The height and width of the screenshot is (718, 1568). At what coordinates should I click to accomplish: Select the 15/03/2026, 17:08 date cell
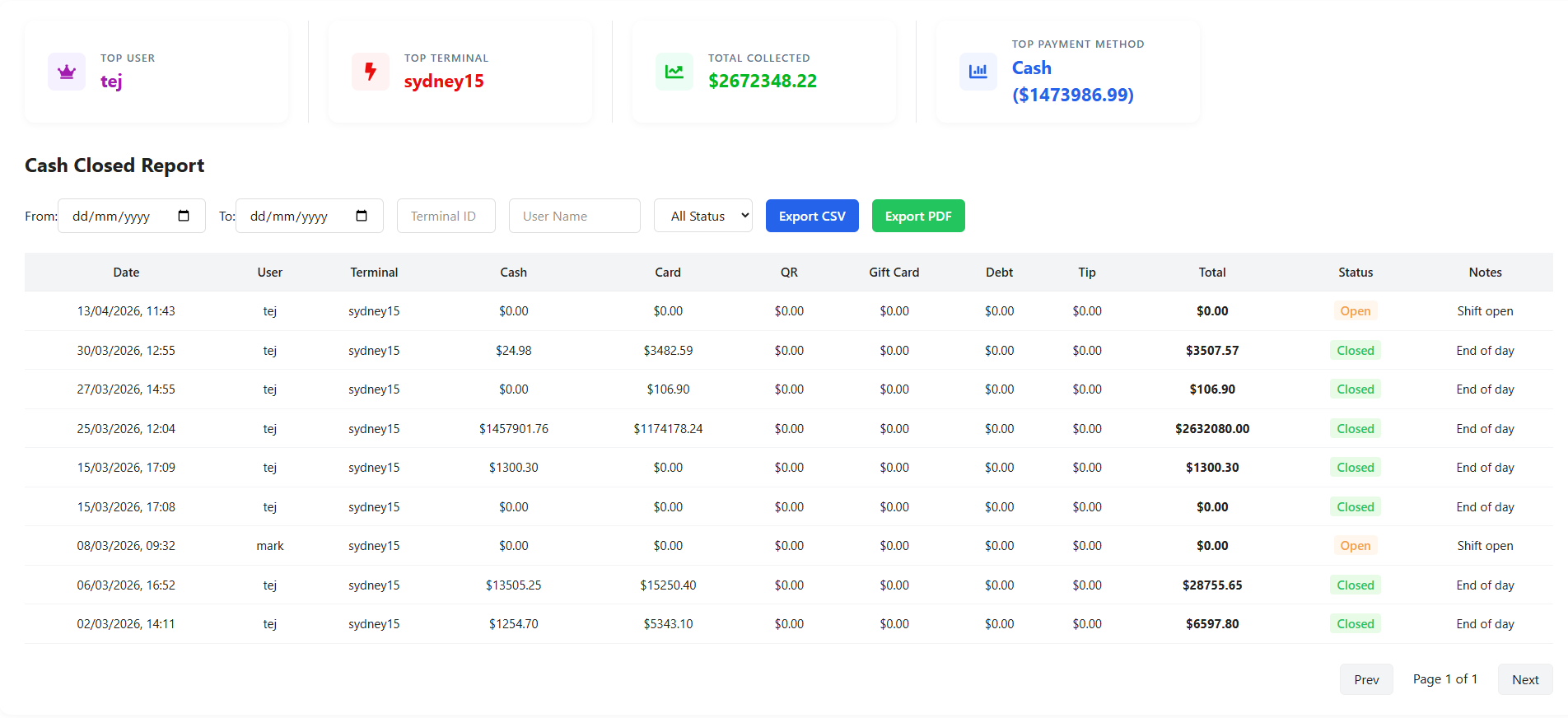pos(126,507)
